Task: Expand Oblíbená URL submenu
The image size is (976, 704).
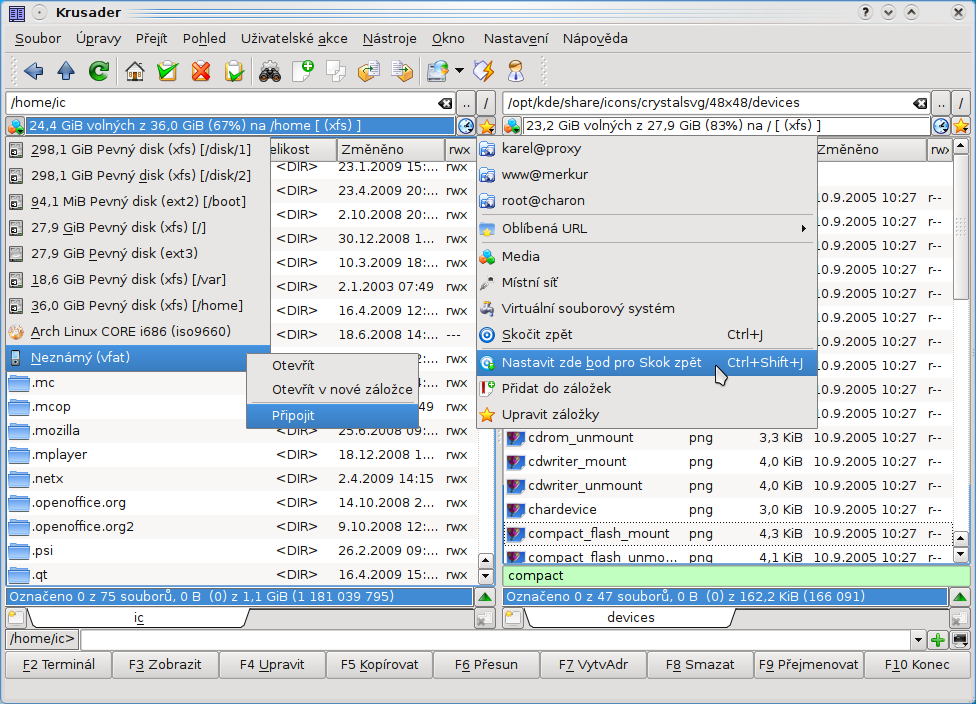Action: point(647,229)
